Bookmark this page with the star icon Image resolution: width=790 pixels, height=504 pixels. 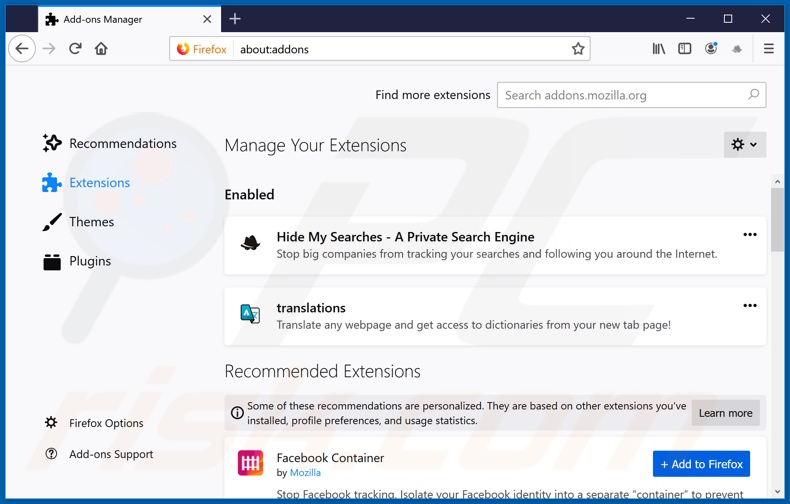578,49
